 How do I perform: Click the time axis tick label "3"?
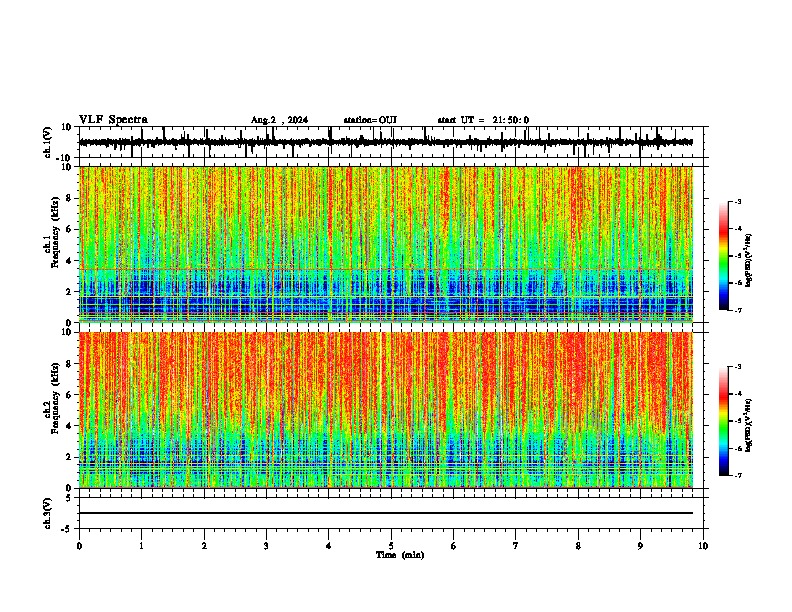click(x=266, y=546)
